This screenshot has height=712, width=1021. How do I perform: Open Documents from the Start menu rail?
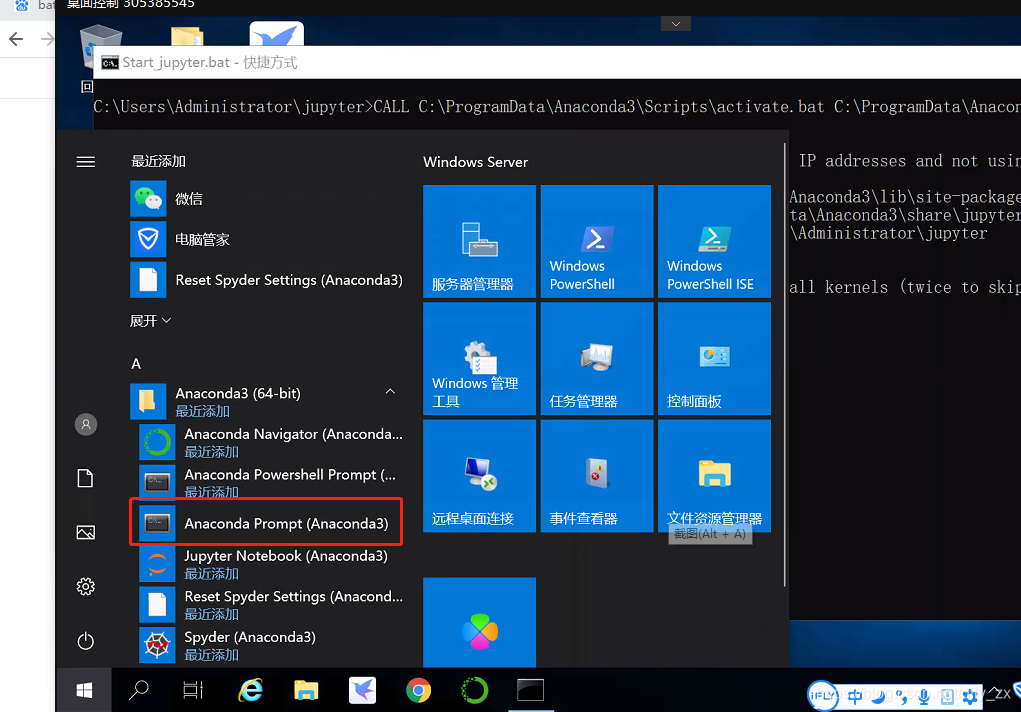pyautogui.click(x=86, y=478)
